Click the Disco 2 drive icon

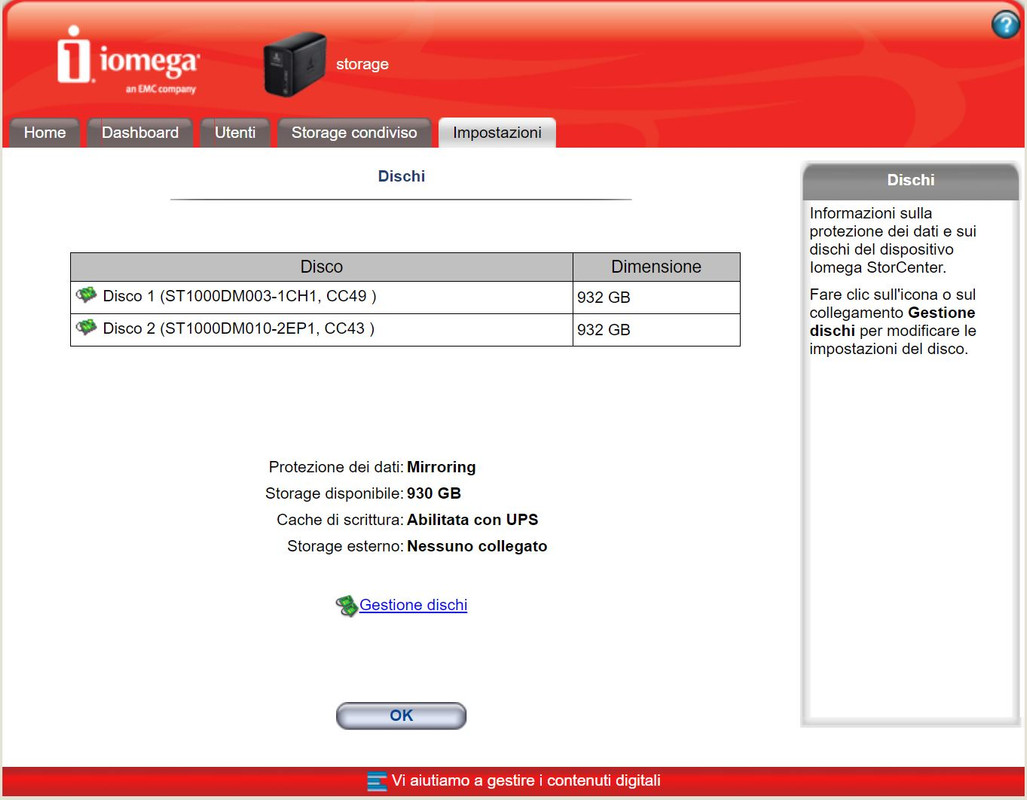pos(86,327)
